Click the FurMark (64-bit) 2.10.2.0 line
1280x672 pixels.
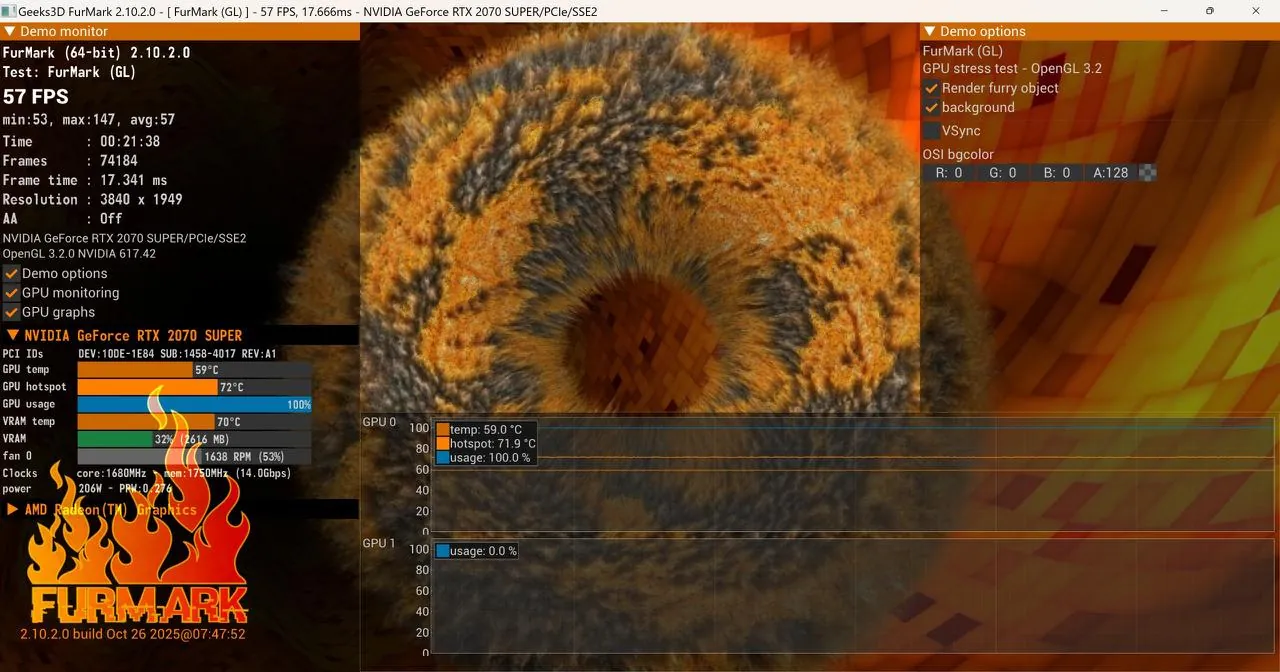tap(97, 52)
